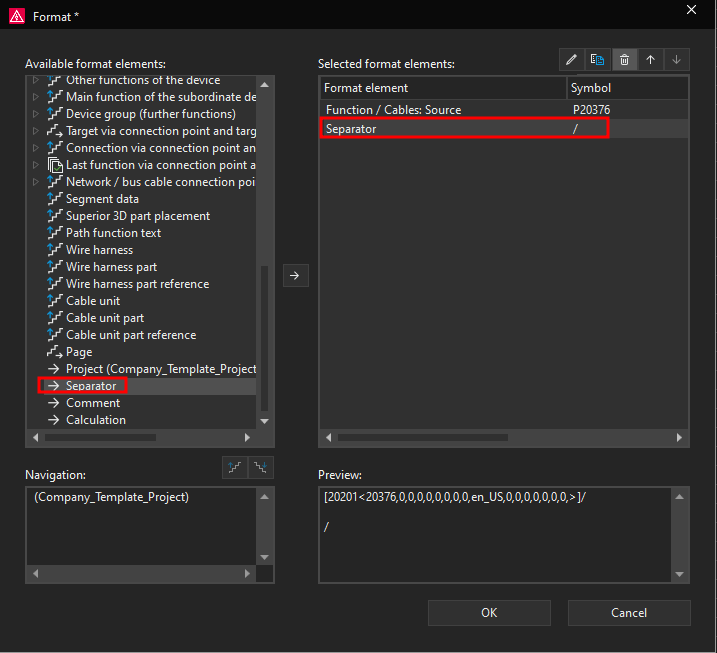Screen dimensions: 717x653
Task: Click (Company_Template_Project) in Navigation
Action: pyautogui.click(x=111, y=497)
